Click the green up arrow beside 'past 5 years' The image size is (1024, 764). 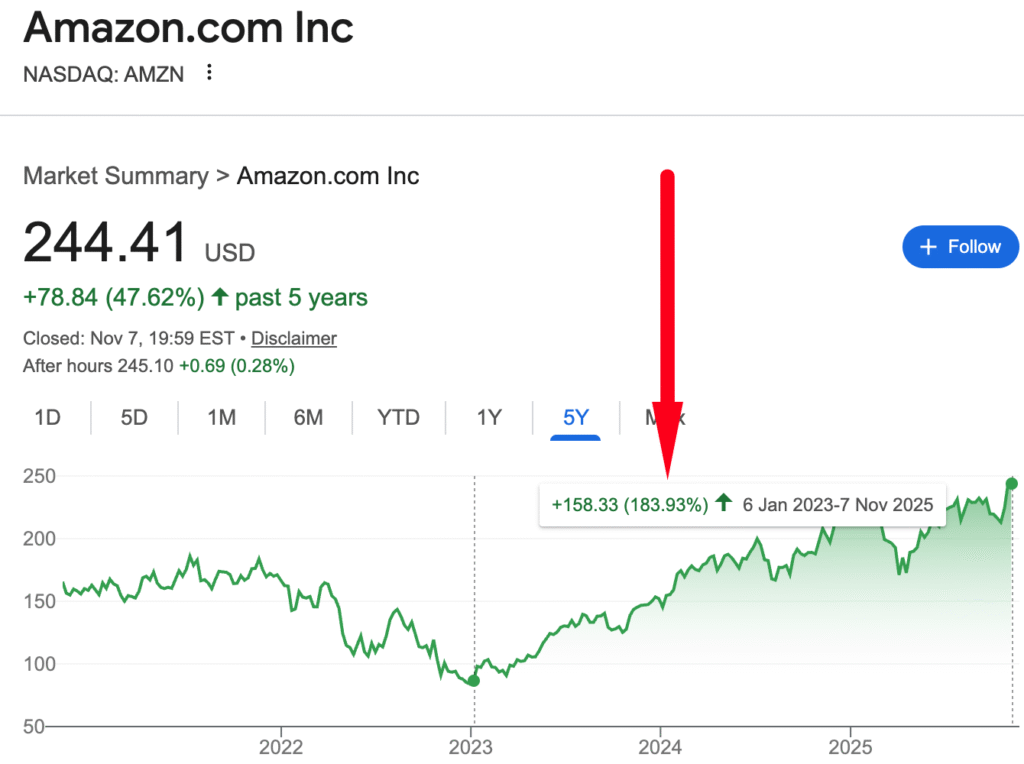point(221,298)
